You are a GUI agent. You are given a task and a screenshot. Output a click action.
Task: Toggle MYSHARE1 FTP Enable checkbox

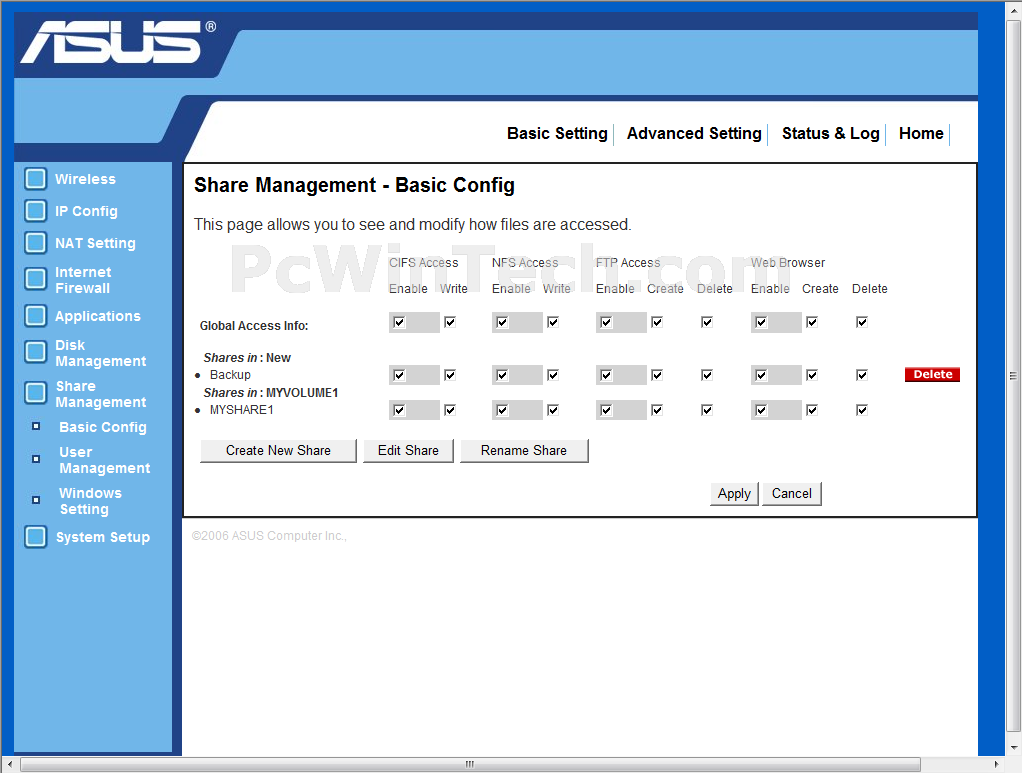pos(606,410)
